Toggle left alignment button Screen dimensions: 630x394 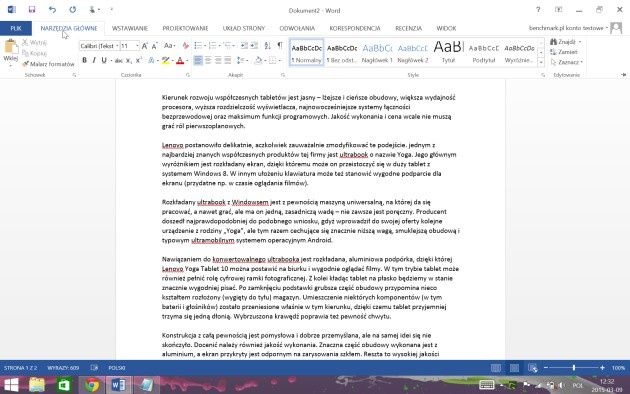[198, 61]
